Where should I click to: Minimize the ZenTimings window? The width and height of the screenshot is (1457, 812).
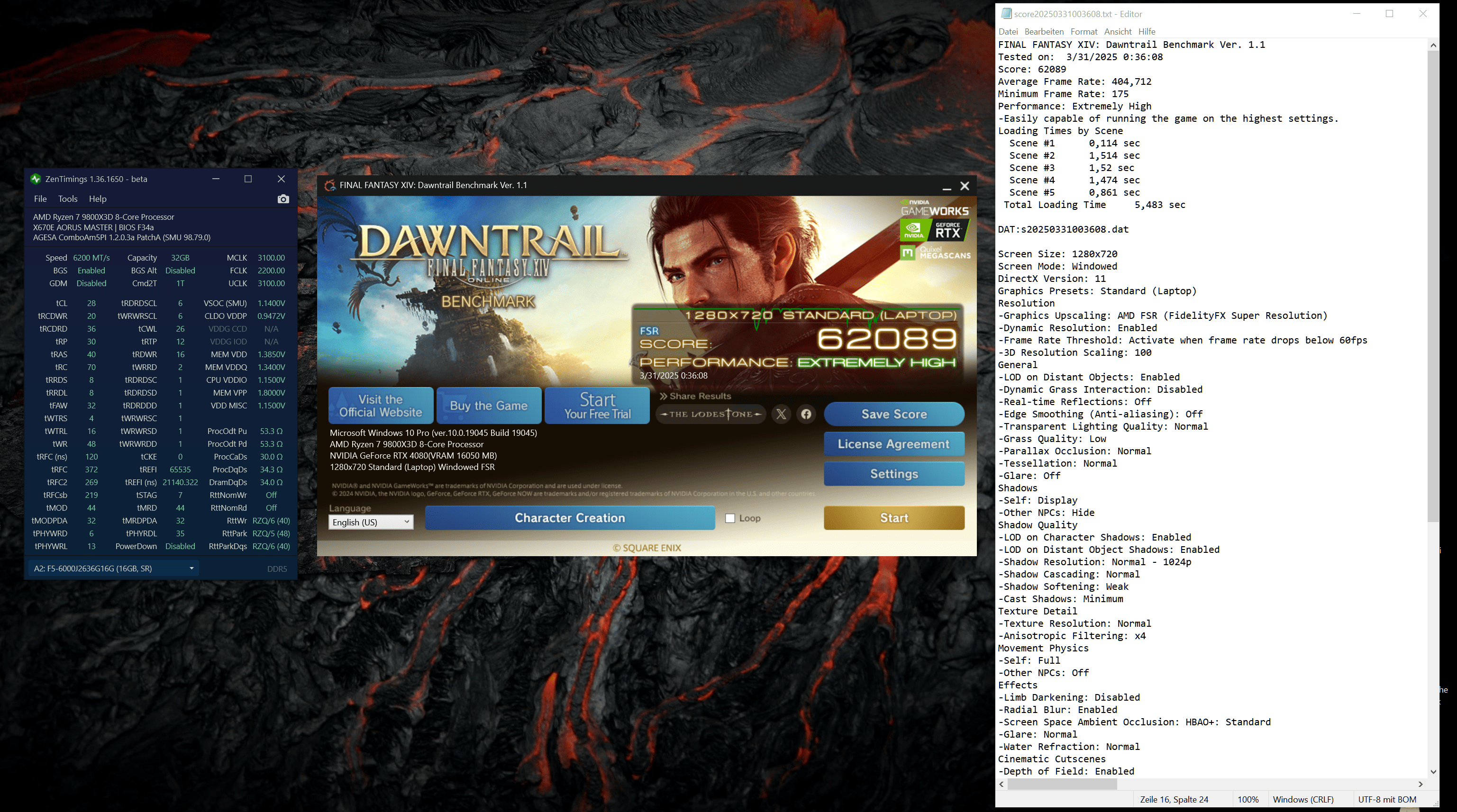(x=216, y=179)
